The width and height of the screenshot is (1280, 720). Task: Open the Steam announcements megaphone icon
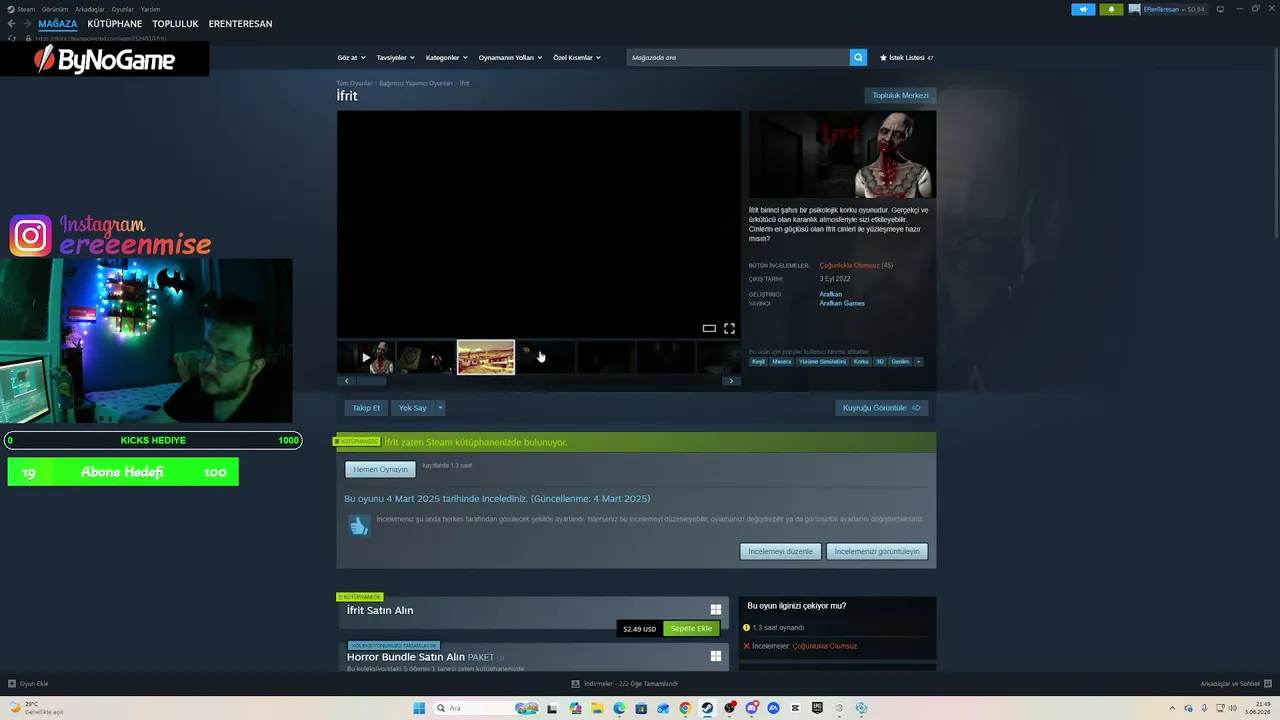(1083, 9)
